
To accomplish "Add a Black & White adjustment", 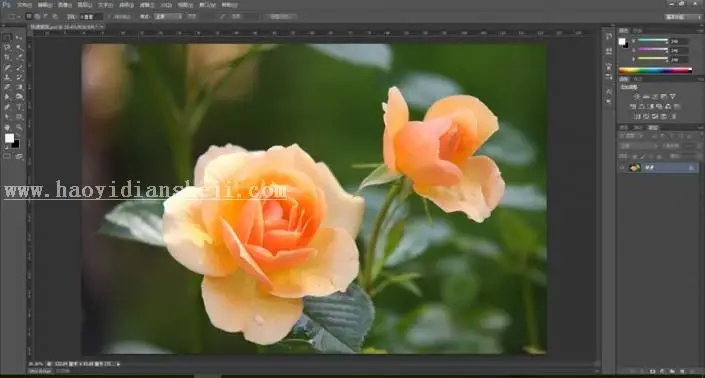I will click(650, 107).
